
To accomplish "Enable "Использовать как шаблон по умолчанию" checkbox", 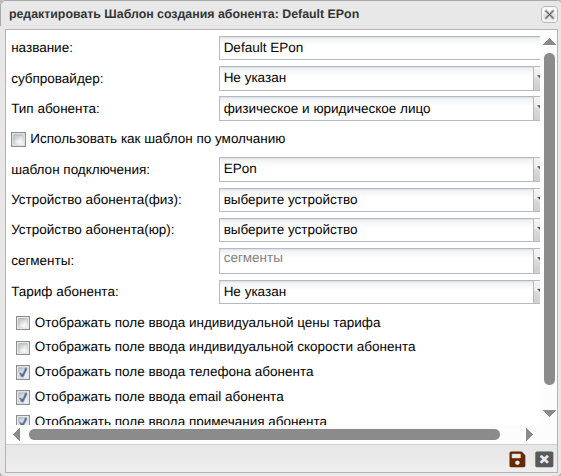I will click(18, 139).
